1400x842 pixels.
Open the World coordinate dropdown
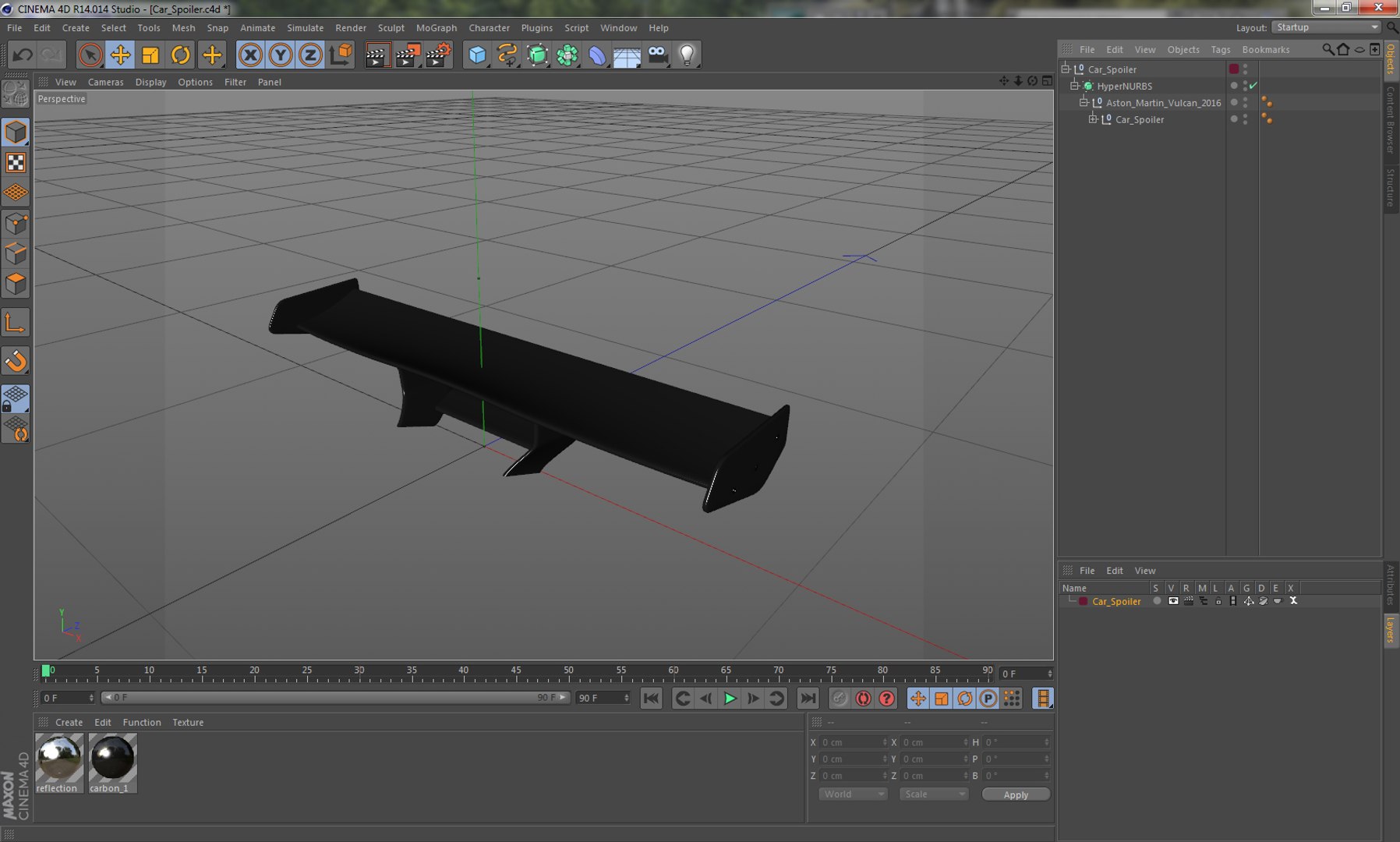(853, 794)
